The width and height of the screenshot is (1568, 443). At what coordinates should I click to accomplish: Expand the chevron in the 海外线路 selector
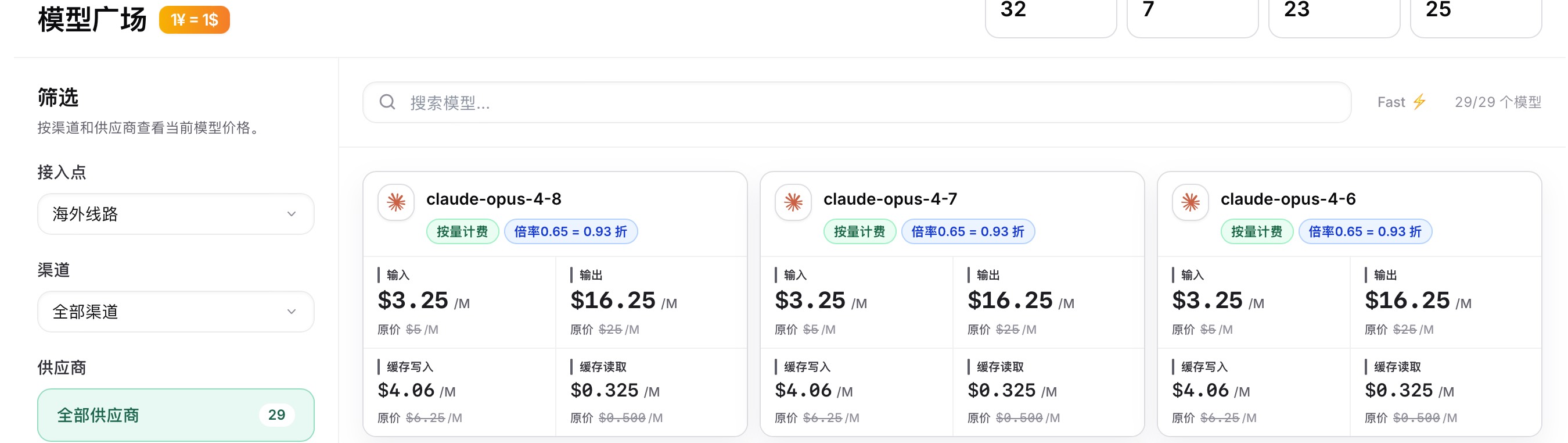pyautogui.click(x=292, y=214)
